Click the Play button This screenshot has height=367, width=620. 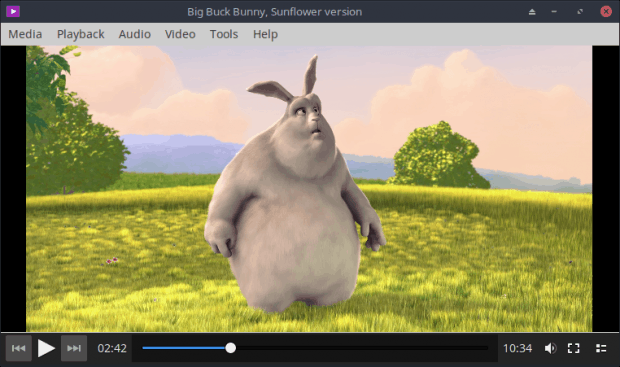pyautogui.click(x=46, y=348)
